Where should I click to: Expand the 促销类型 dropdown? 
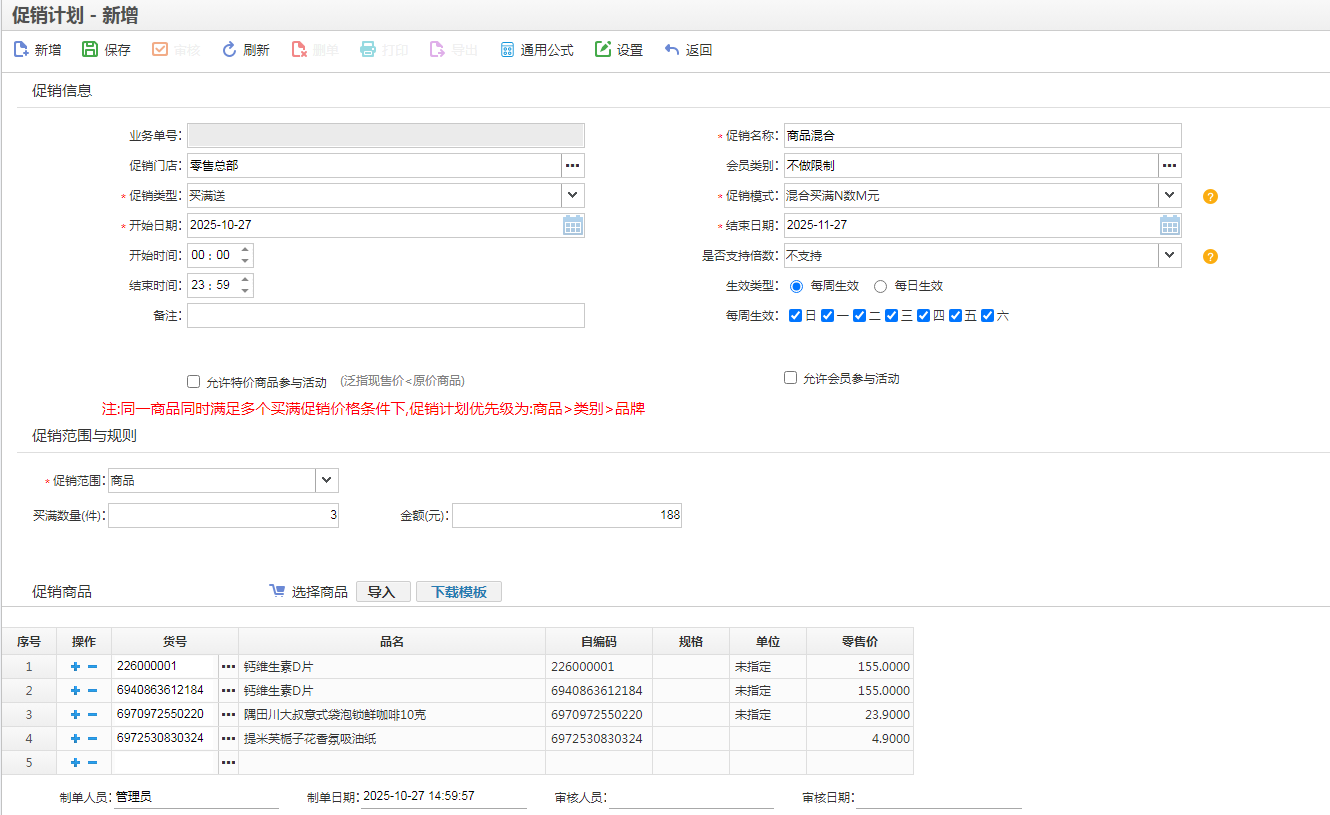[x=572, y=196]
